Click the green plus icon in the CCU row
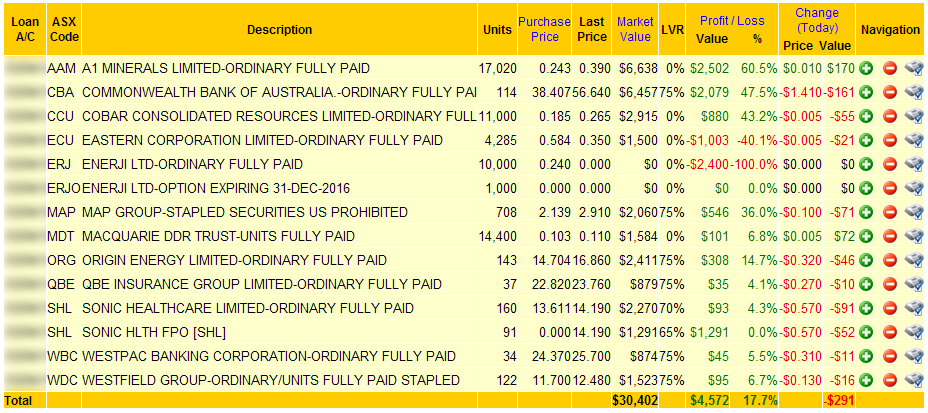The width and height of the screenshot is (928, 413). tap(868, 117)
